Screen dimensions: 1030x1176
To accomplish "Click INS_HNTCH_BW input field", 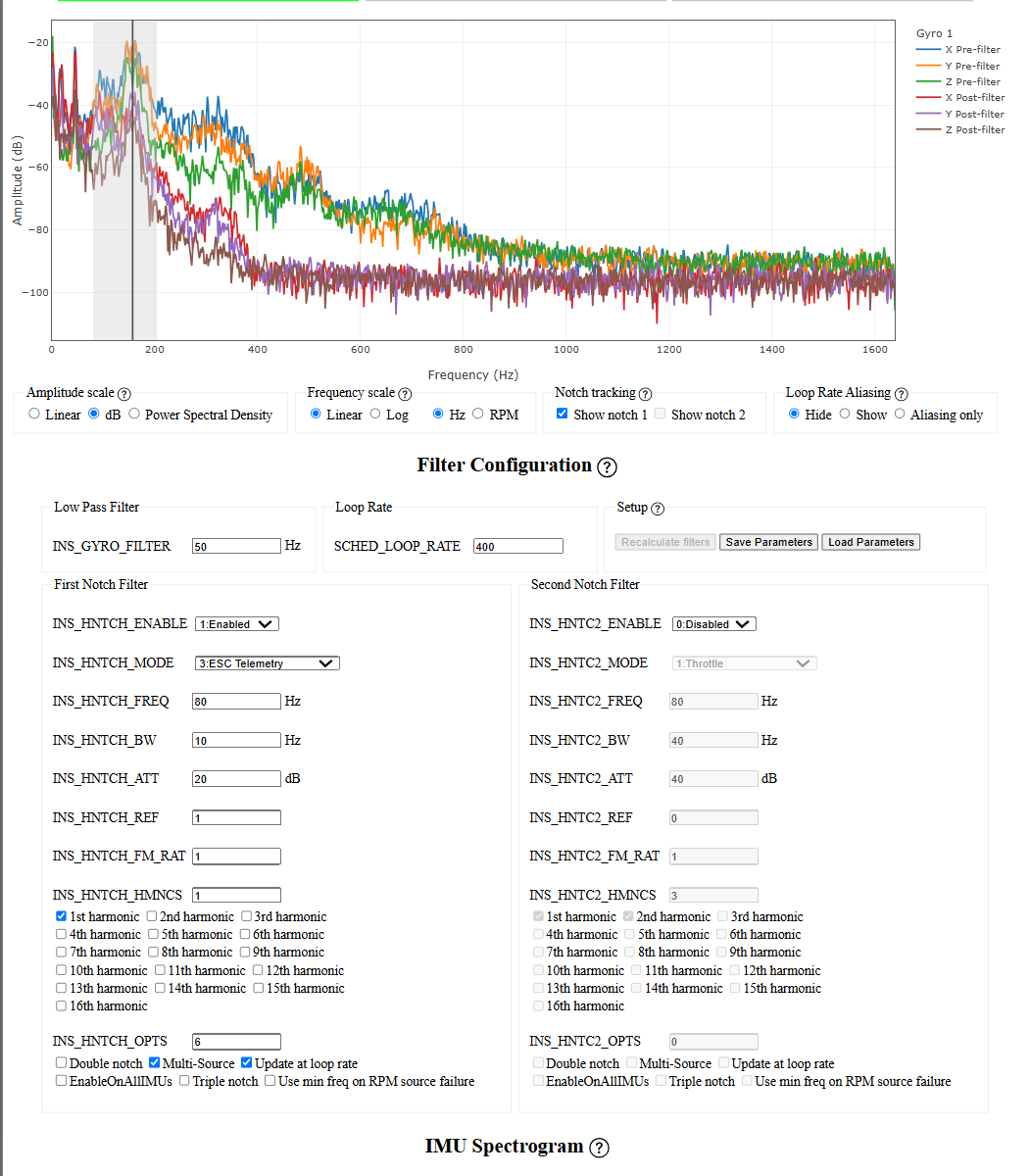I will 236,740.
